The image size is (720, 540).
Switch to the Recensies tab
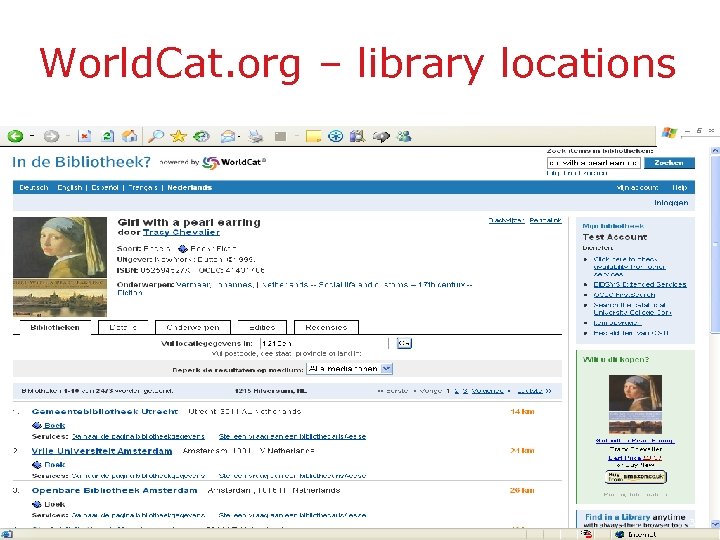click(326, 327)
